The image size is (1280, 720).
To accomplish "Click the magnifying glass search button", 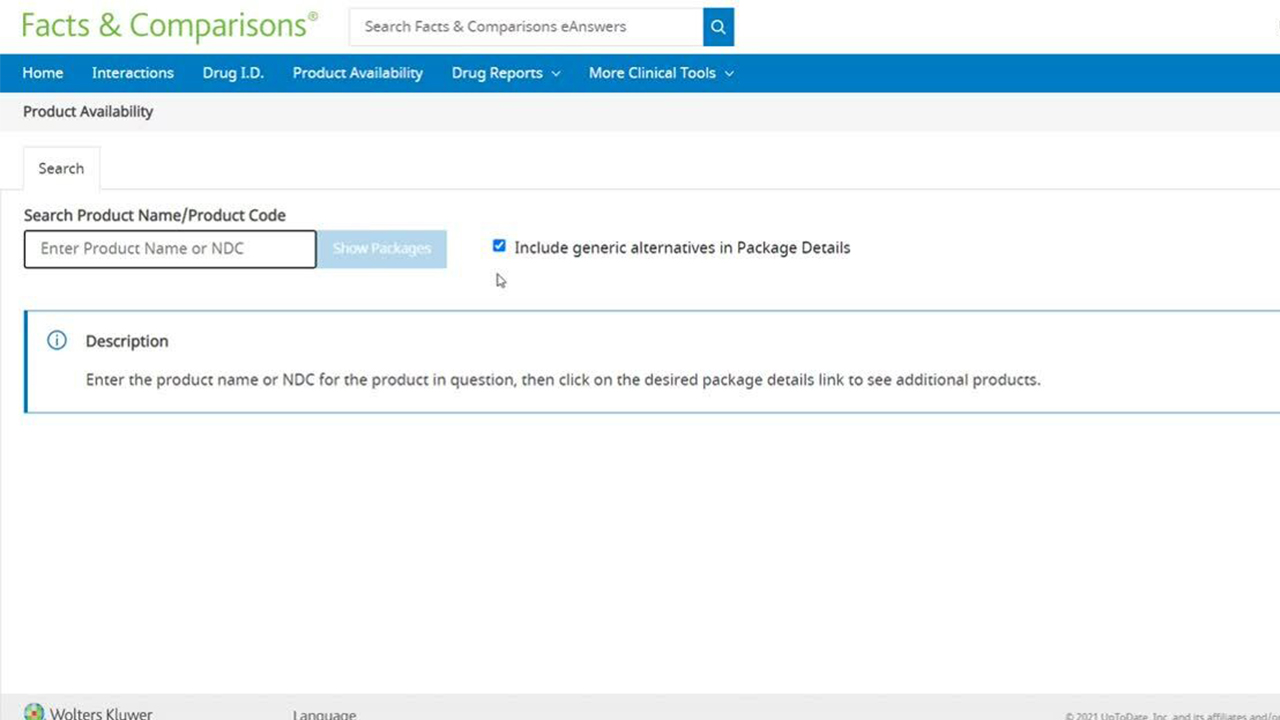I will pos(718,27).
